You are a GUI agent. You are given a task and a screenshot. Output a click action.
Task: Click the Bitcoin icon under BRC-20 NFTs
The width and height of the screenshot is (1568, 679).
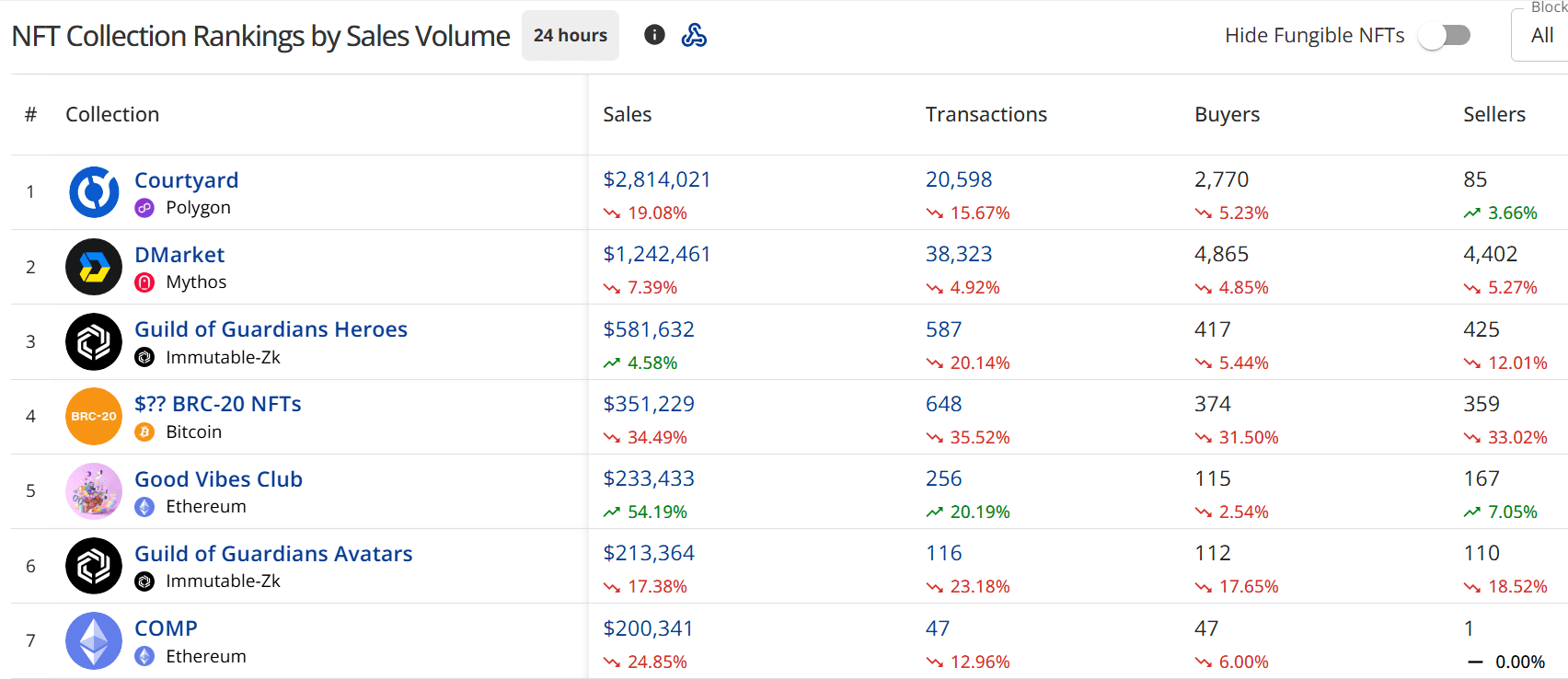click(144, 432)
